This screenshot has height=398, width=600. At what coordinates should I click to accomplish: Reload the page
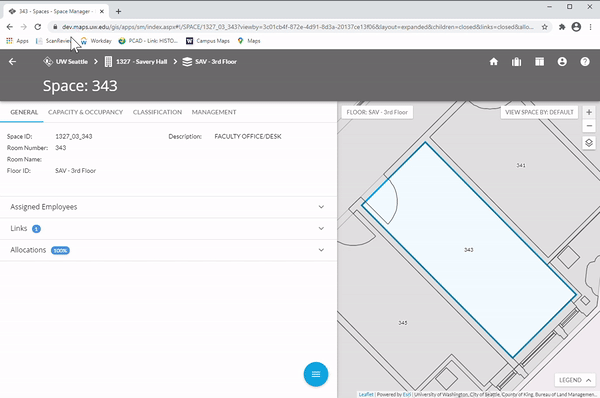[x=38, y=27]
